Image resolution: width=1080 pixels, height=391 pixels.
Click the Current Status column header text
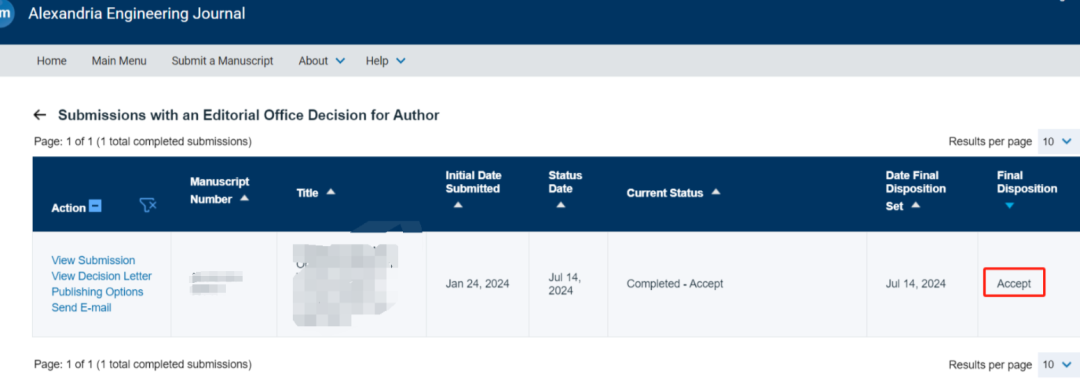pyautogui.click(x=665, y=193)
